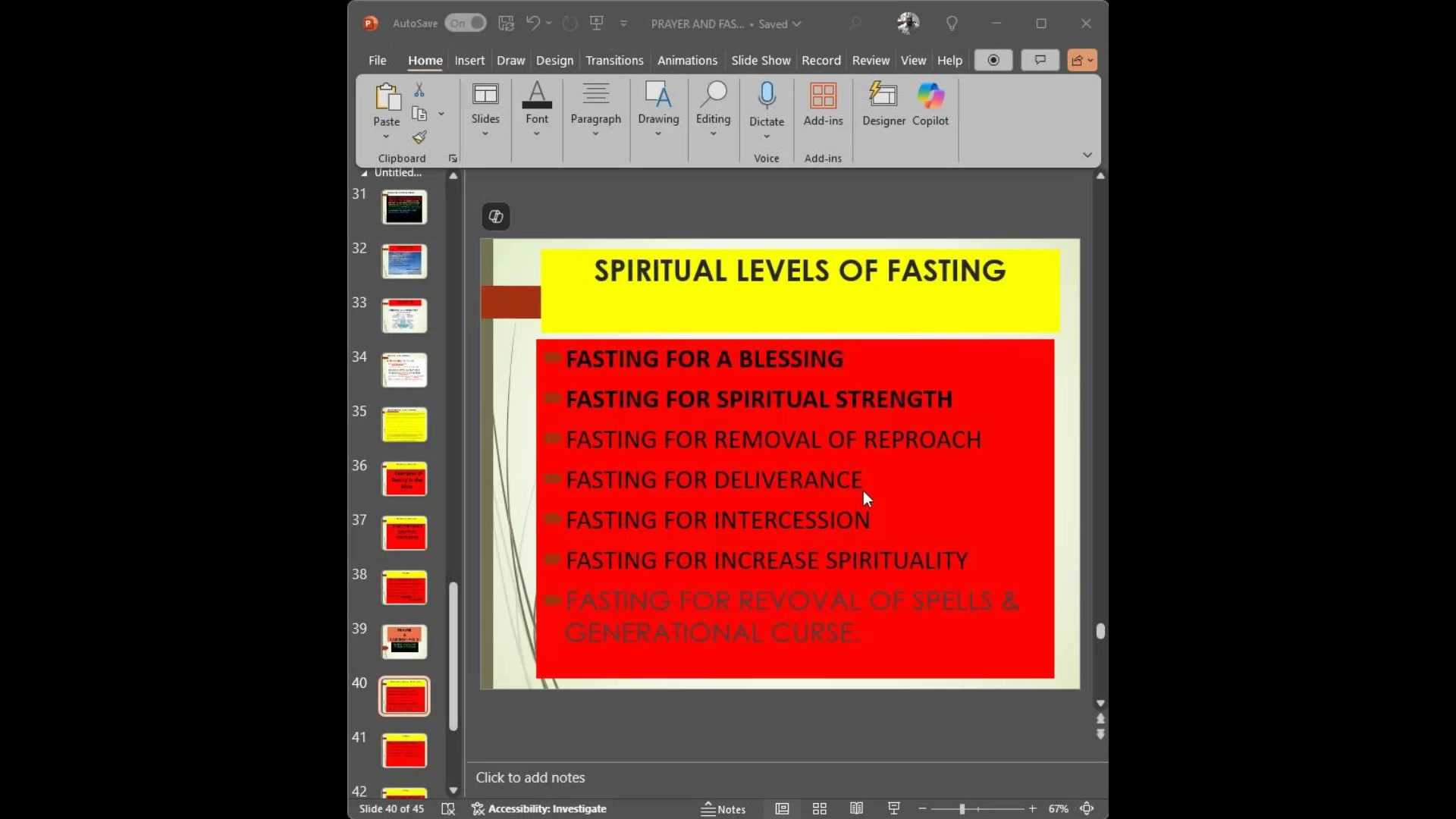This screenshot has height=819, width=1456.
Task: Collapse the ribbon using chevron
Action: pyautogui.click(x=1087, y=155)
